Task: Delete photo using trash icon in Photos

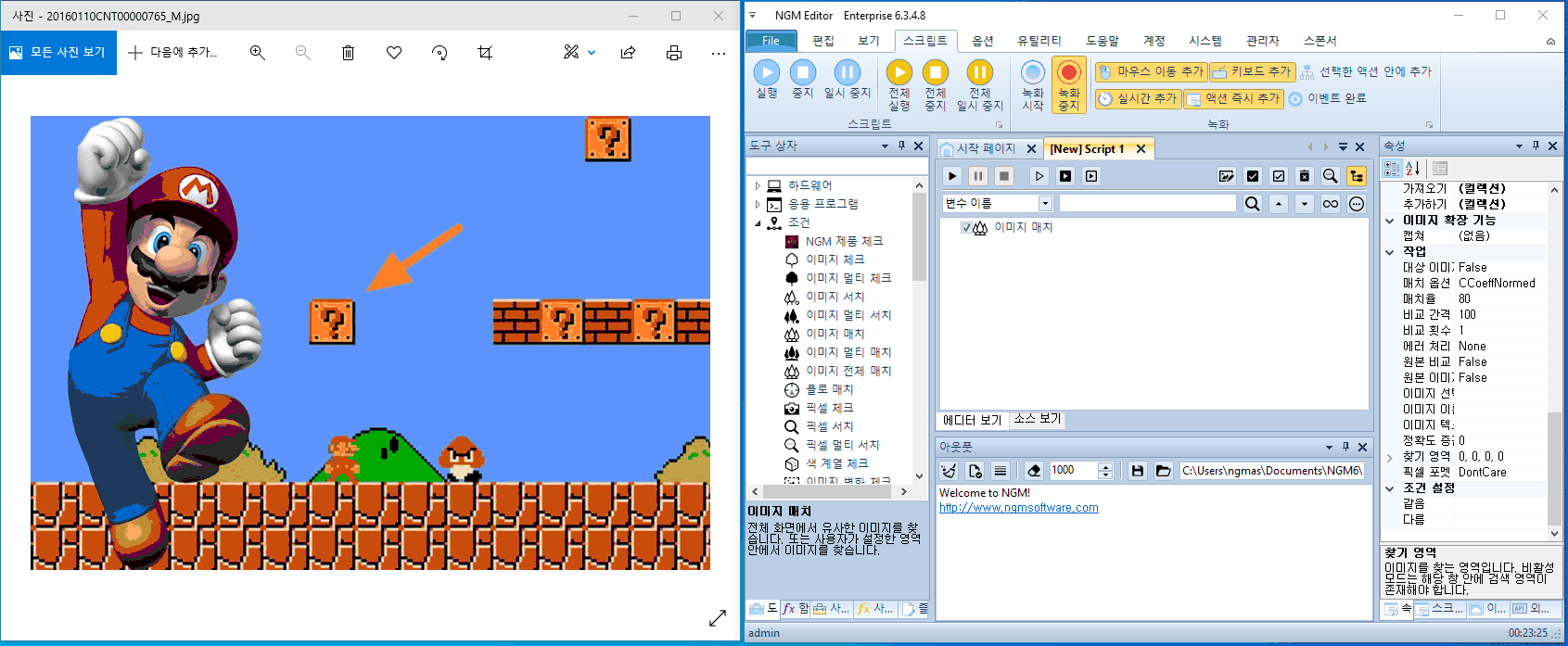Action: point(349,53)
